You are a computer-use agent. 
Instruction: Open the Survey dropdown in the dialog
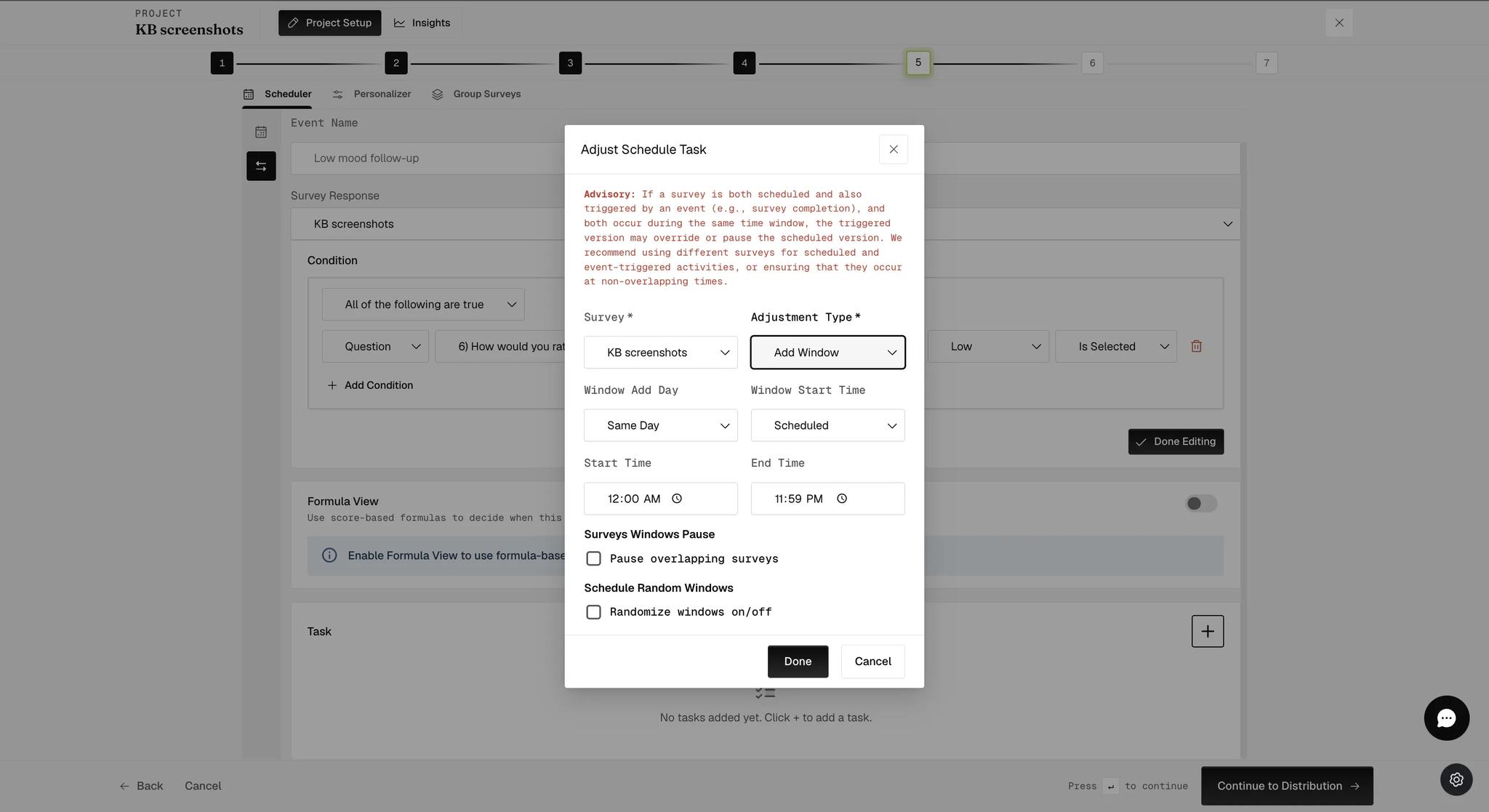(x=660, y=353)
